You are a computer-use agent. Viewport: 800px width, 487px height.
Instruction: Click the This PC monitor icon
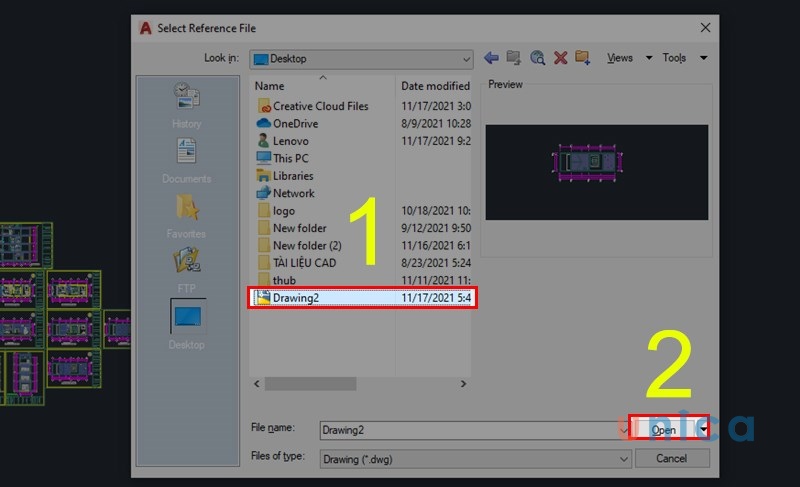click(x=263, y=158)
